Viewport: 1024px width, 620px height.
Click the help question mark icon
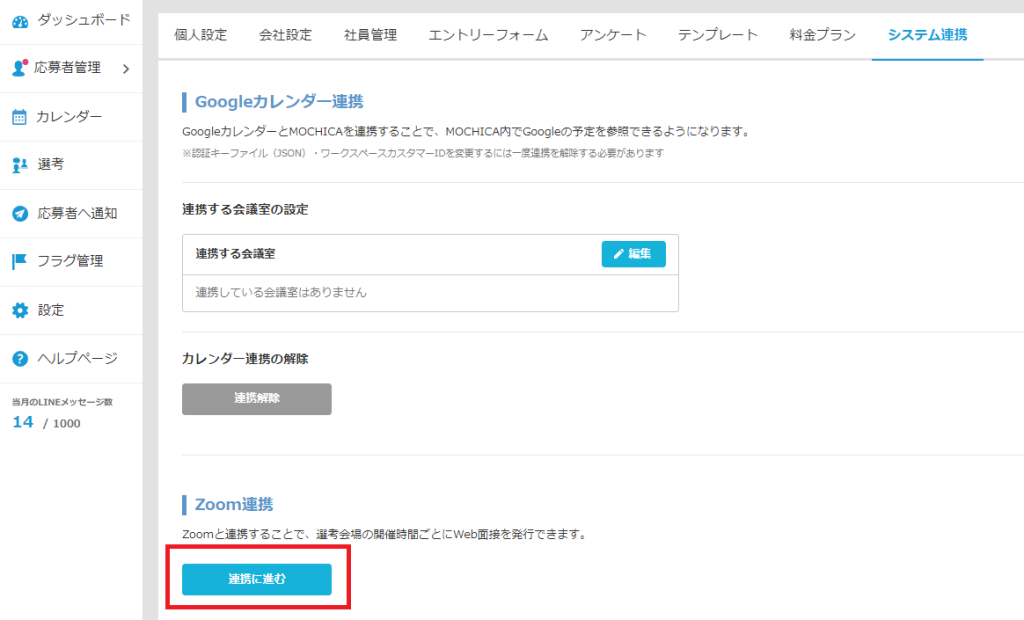point(19,358)
